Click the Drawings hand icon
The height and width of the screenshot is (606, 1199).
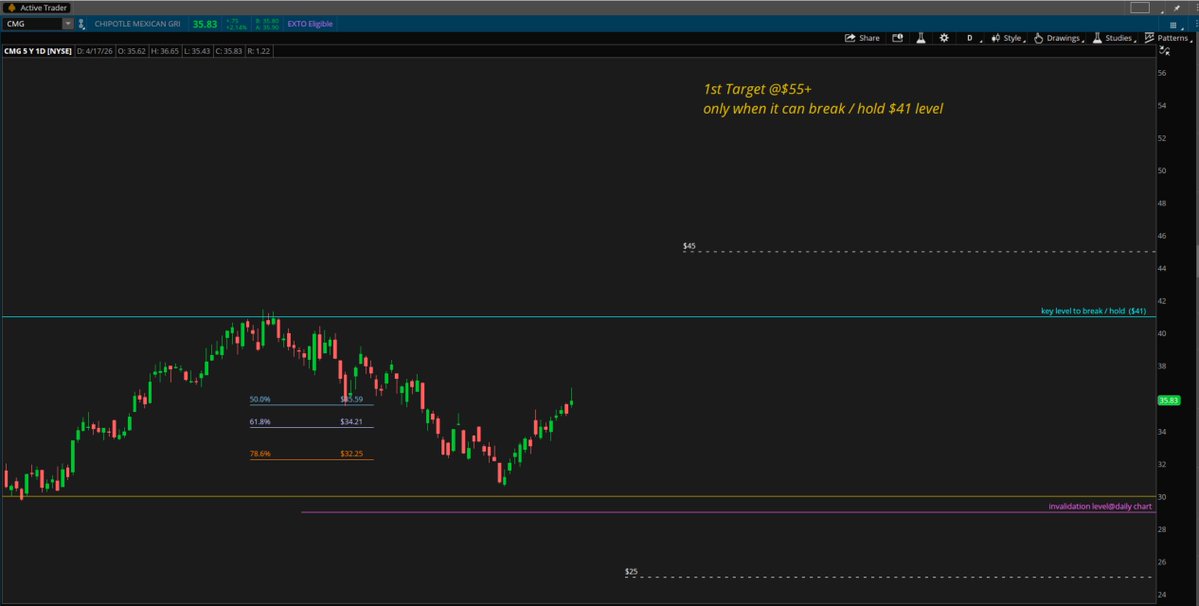coord(1039,37)
